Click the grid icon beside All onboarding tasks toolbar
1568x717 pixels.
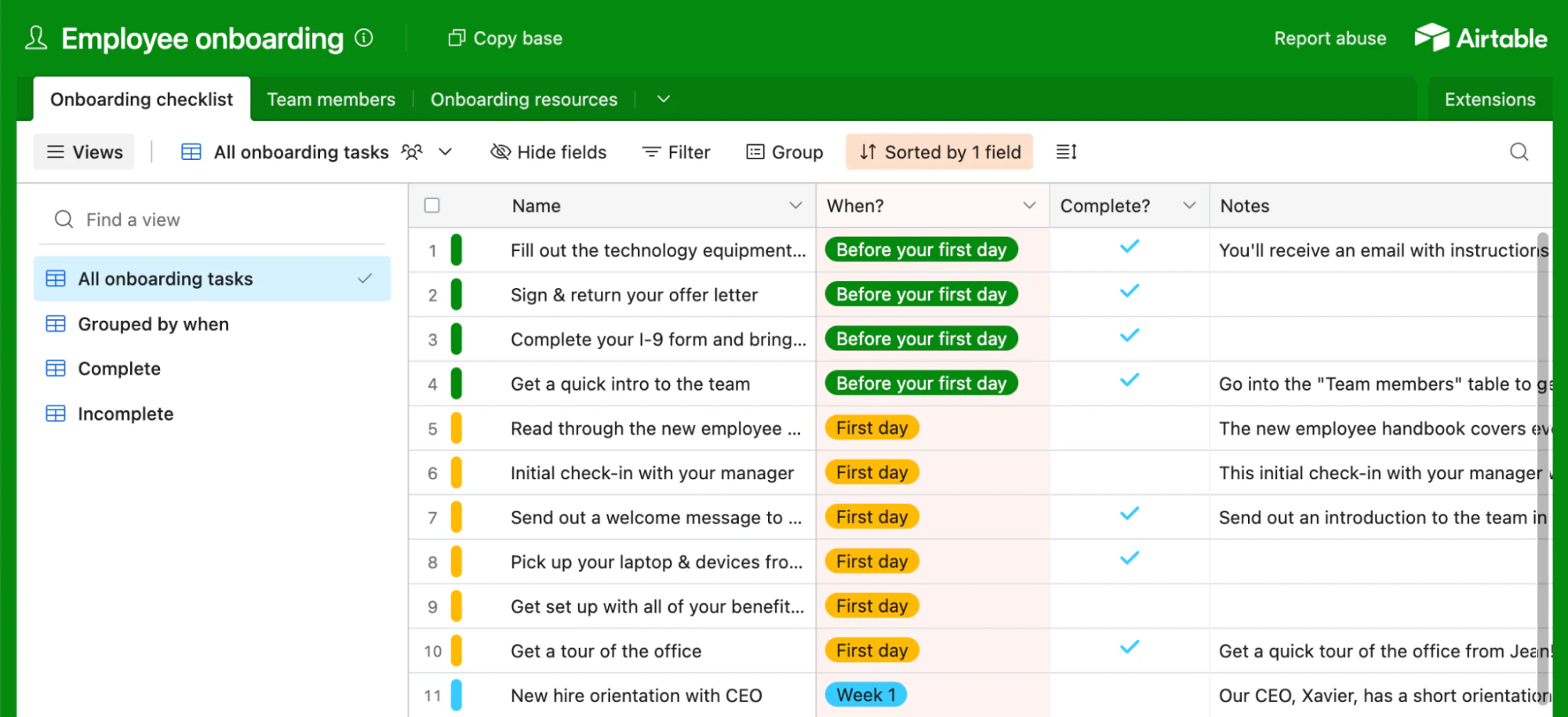click(191, 152)
